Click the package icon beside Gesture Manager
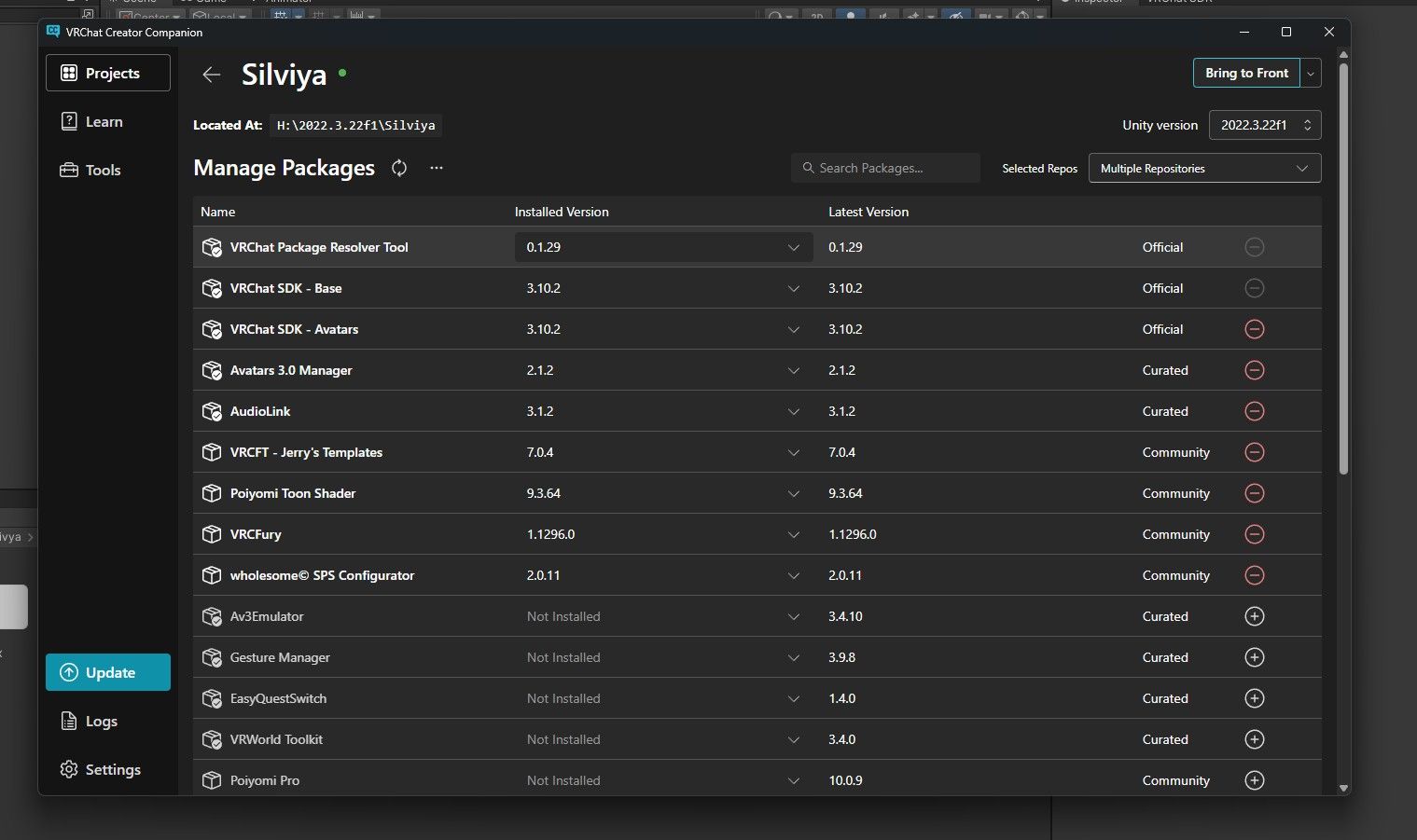1417x840 pixels. pos(212,657)
